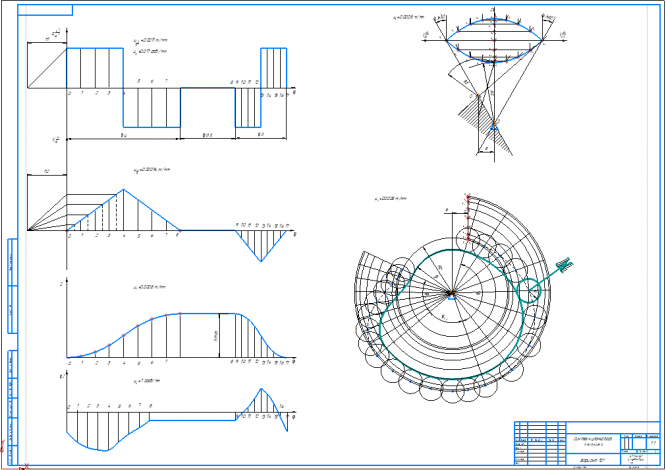Click the vertical height dimension in displacement graph

click(x=219, y=335)
